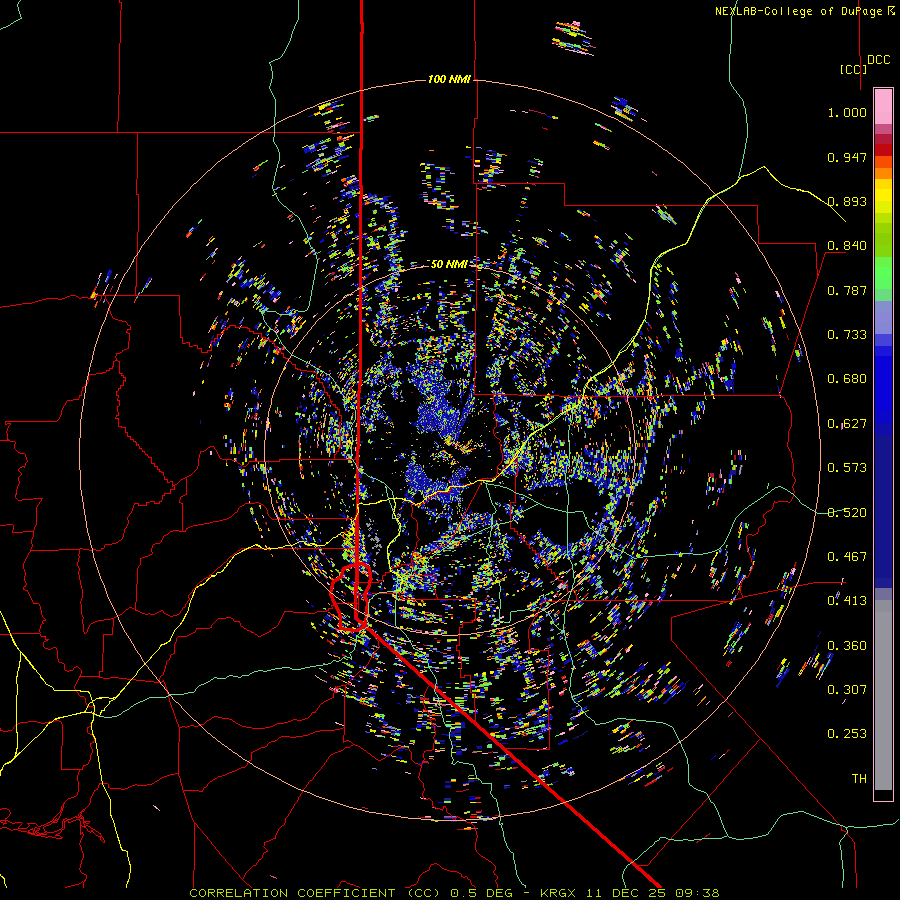Click the 0.893 color scale value

[x=847, y=201]
